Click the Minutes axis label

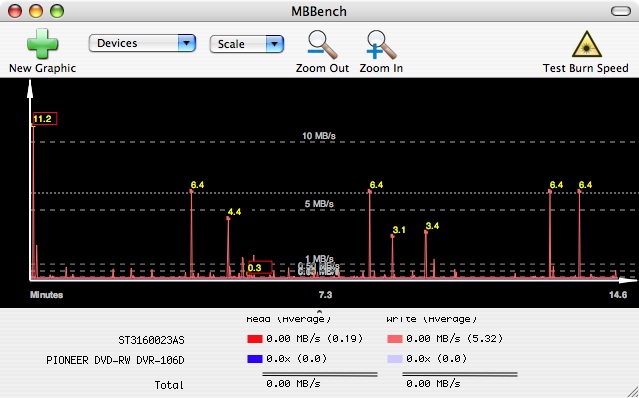click(x=46, y=295)
